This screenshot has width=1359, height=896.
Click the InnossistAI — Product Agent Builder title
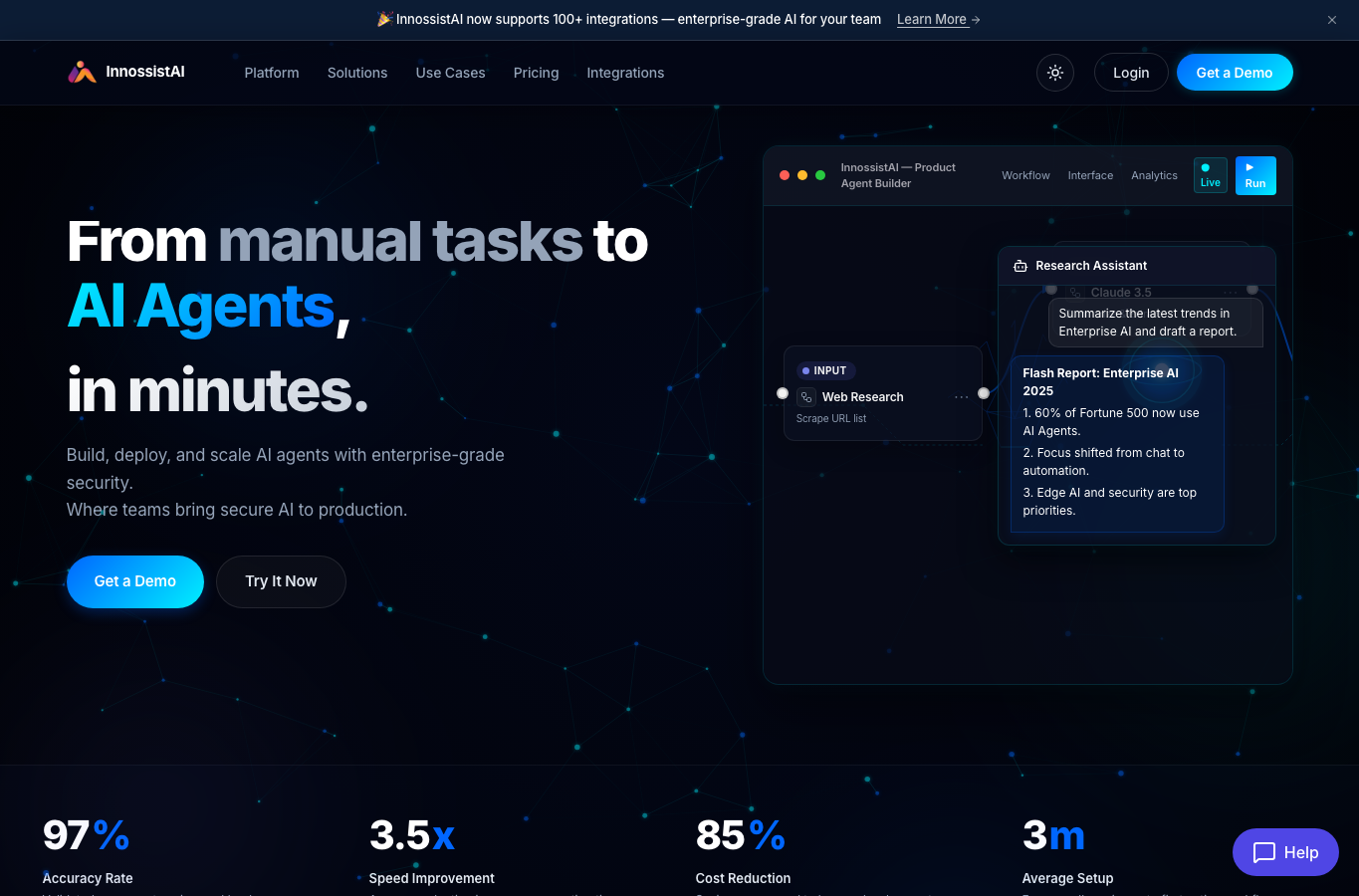point(897,175)
